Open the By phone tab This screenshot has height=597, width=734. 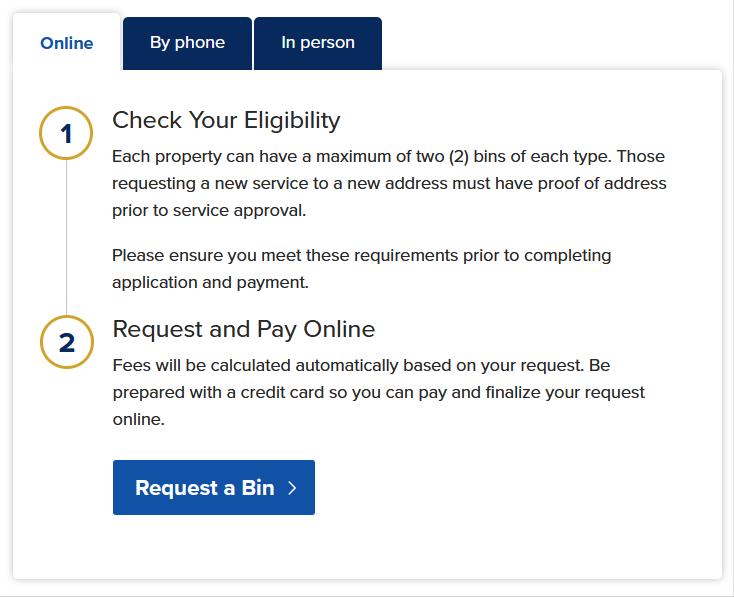coord(187,43)
